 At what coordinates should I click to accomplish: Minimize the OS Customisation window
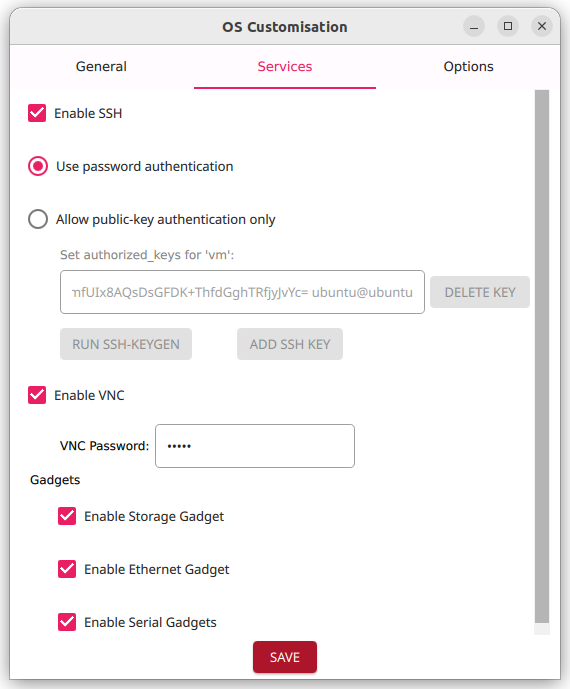[474, 27]
